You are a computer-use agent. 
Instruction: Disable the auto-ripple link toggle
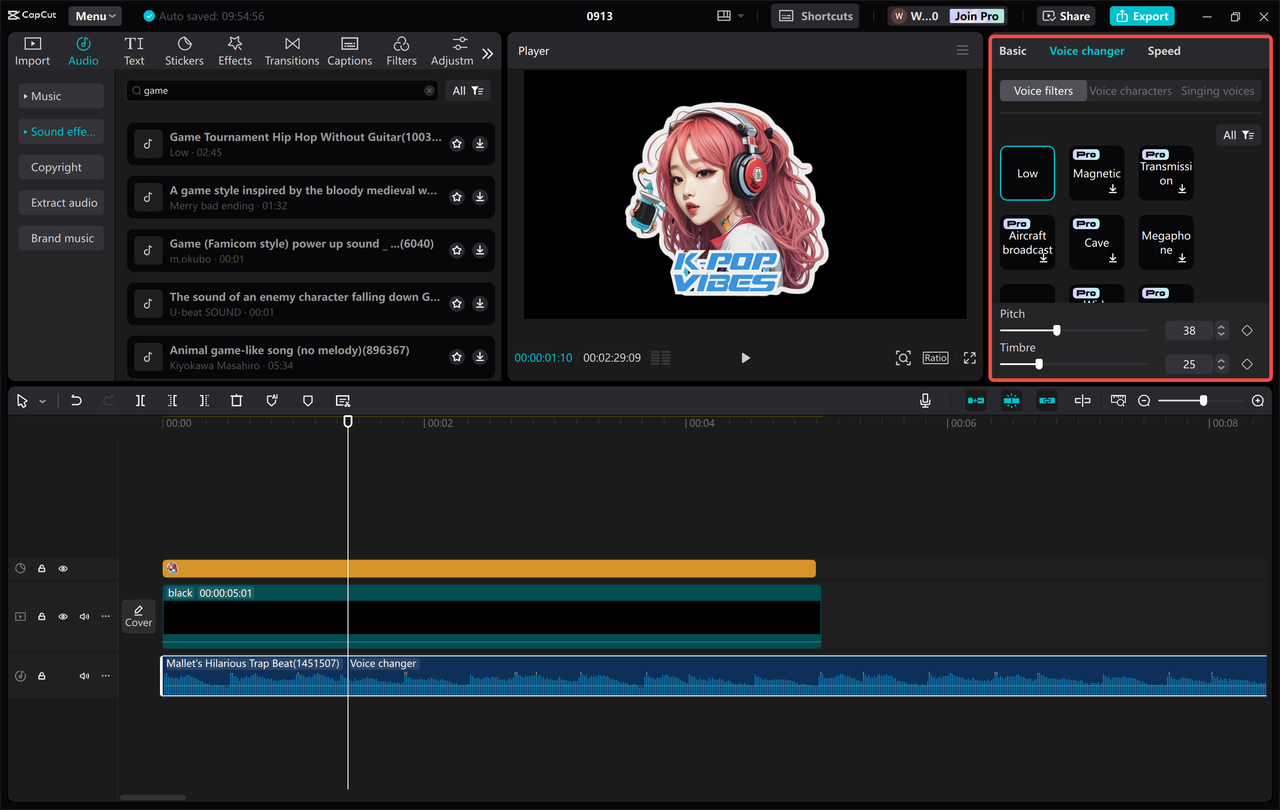click(x=1047, y=400)
